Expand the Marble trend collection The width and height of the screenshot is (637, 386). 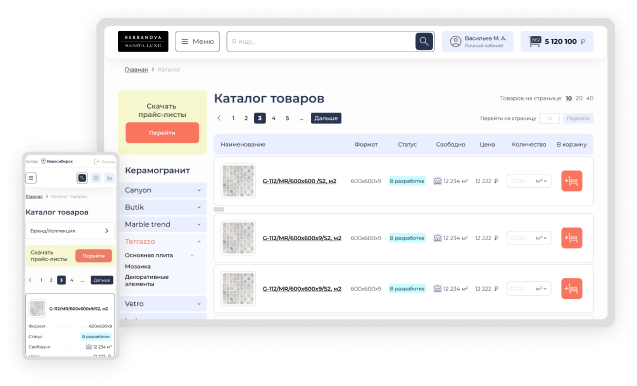(x=163, y=224)
